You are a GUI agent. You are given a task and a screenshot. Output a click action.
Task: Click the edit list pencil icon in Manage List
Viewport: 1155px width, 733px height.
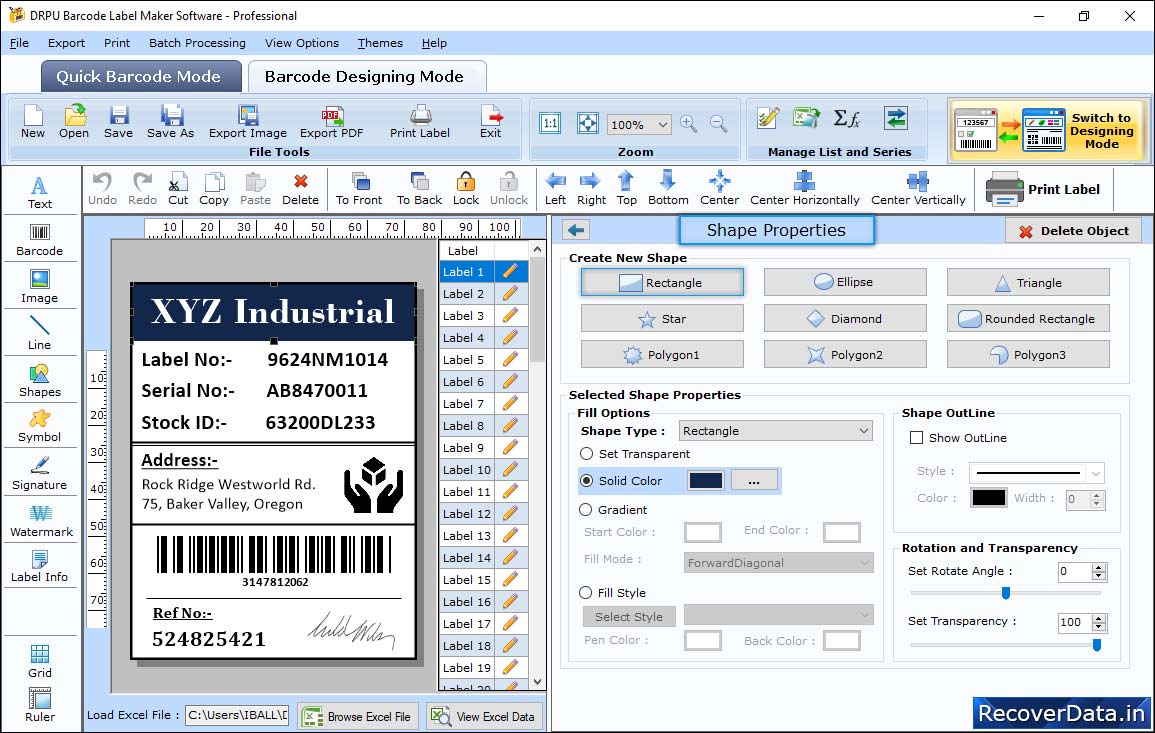tap(768, 118)
